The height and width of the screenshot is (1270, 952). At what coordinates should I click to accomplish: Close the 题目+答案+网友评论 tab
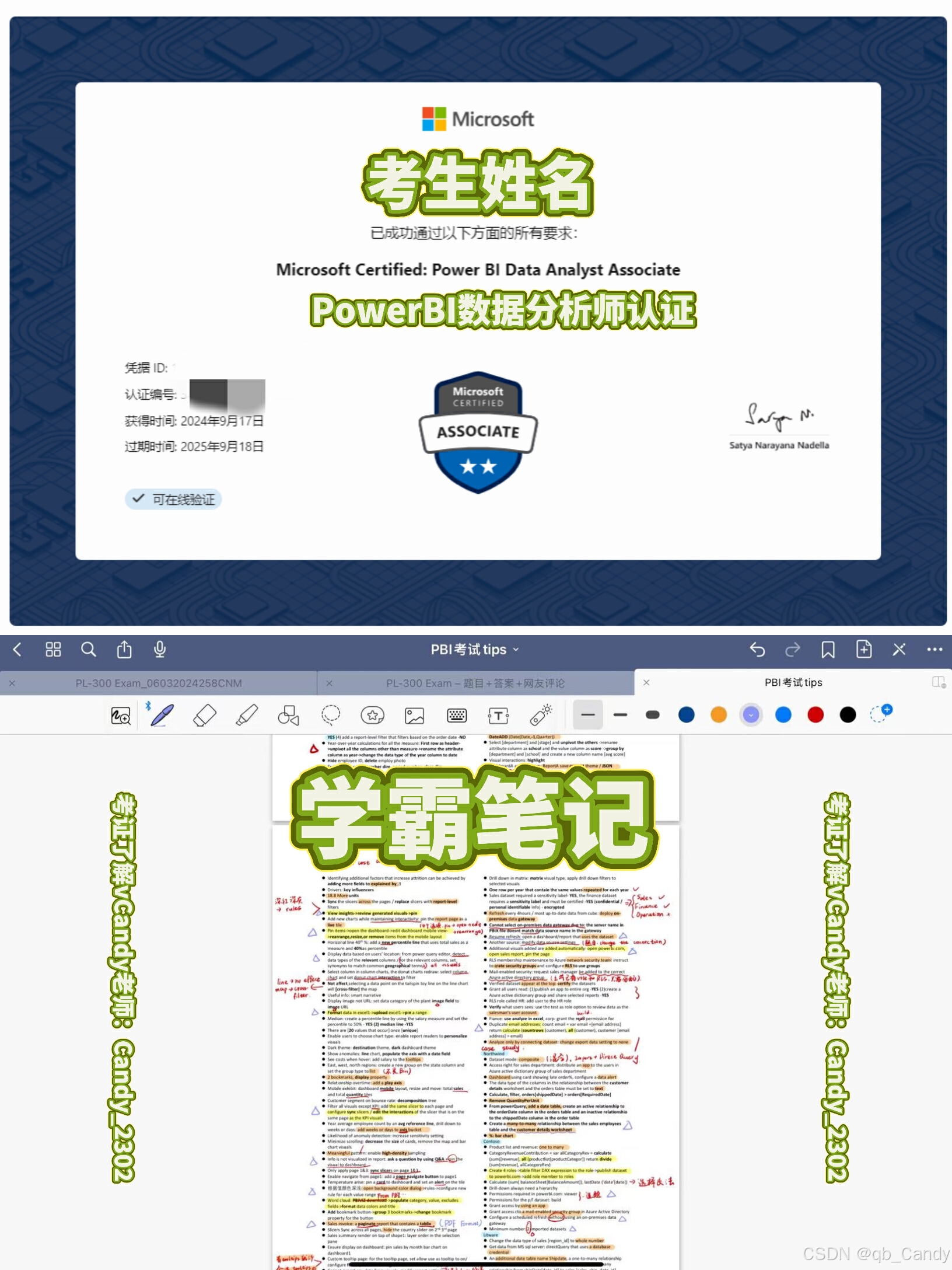[x=330, y=683]
